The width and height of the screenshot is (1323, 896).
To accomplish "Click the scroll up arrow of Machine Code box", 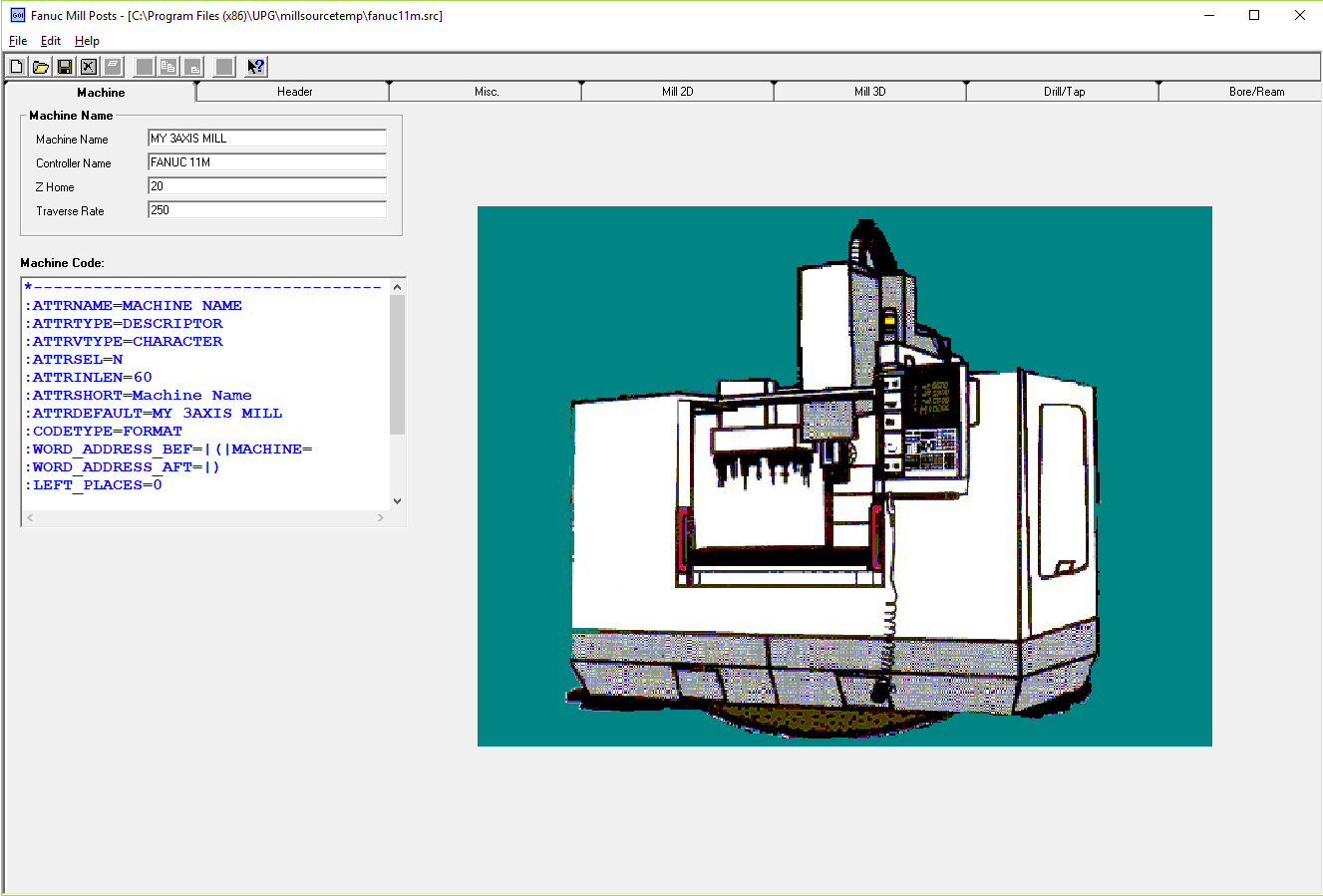I will [398, 287].
